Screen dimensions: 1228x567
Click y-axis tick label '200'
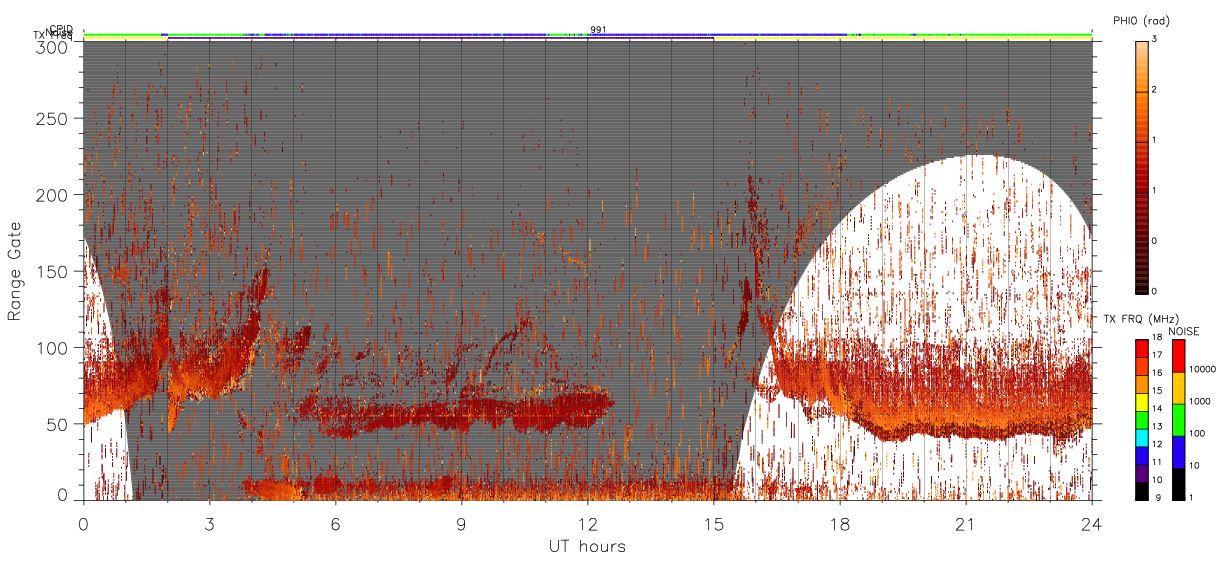coord(52,195)
